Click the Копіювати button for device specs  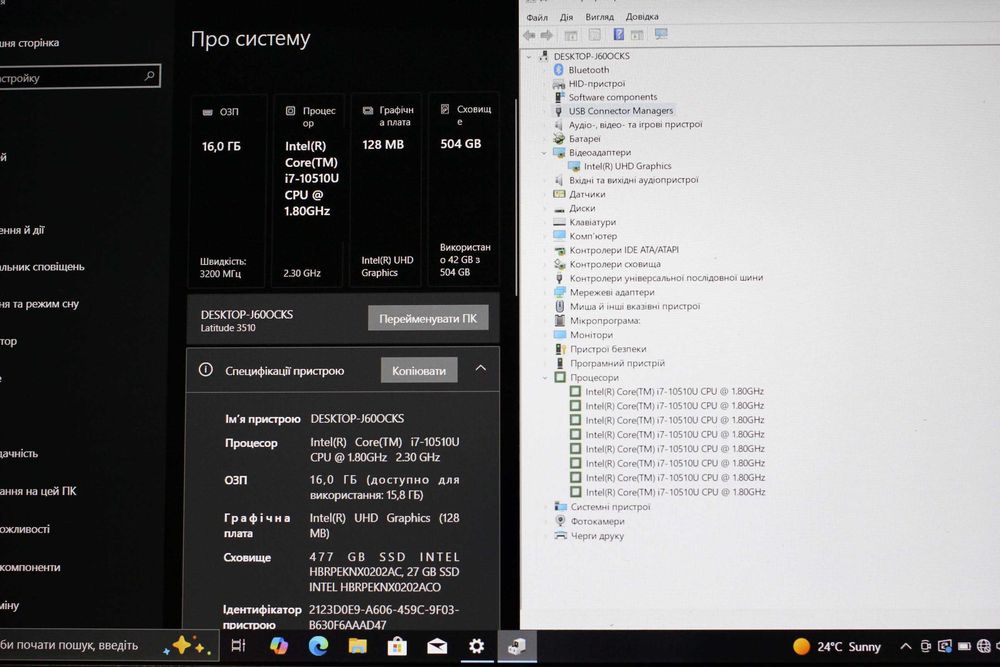(x=419, y=370)
